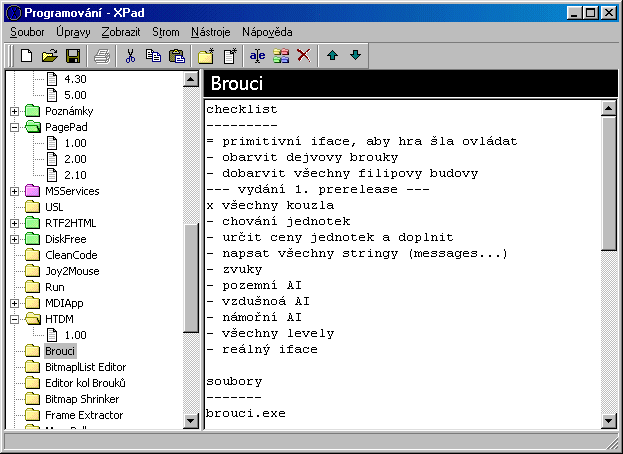The width and height of the screenshot is (623, 454).
Task: Select page 1.00 under PagePad
Action: [x=75, y=143]
